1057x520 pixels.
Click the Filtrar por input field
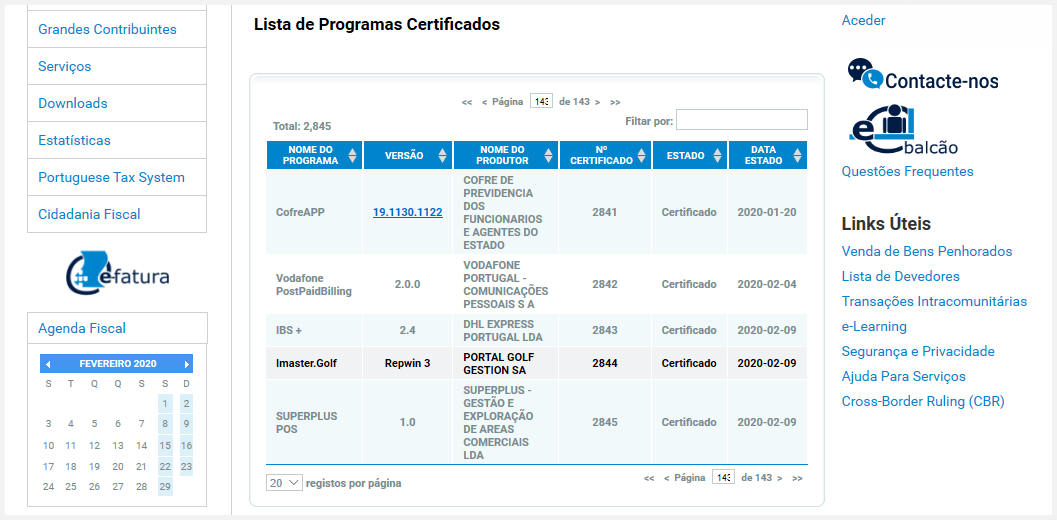point(742,119)
